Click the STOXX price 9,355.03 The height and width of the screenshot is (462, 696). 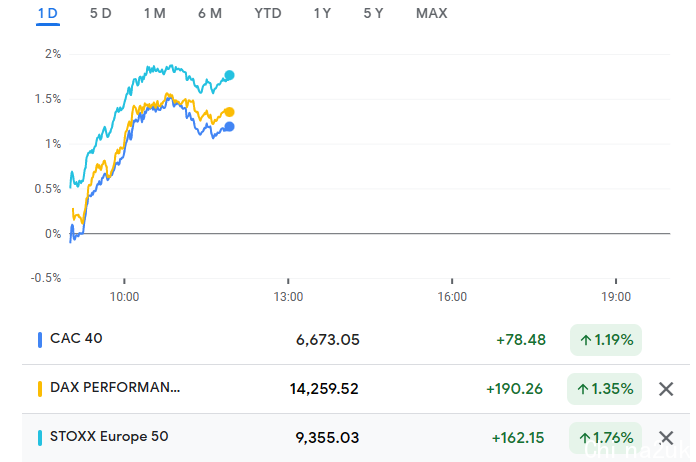[x=327, y=438]
